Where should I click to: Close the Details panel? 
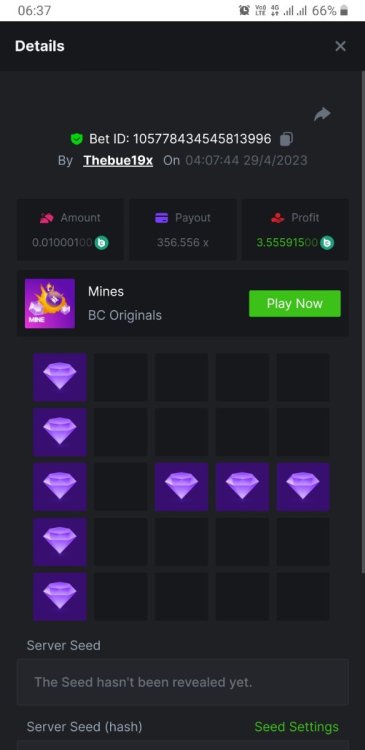pyautogui.click(x=340, y=46)
